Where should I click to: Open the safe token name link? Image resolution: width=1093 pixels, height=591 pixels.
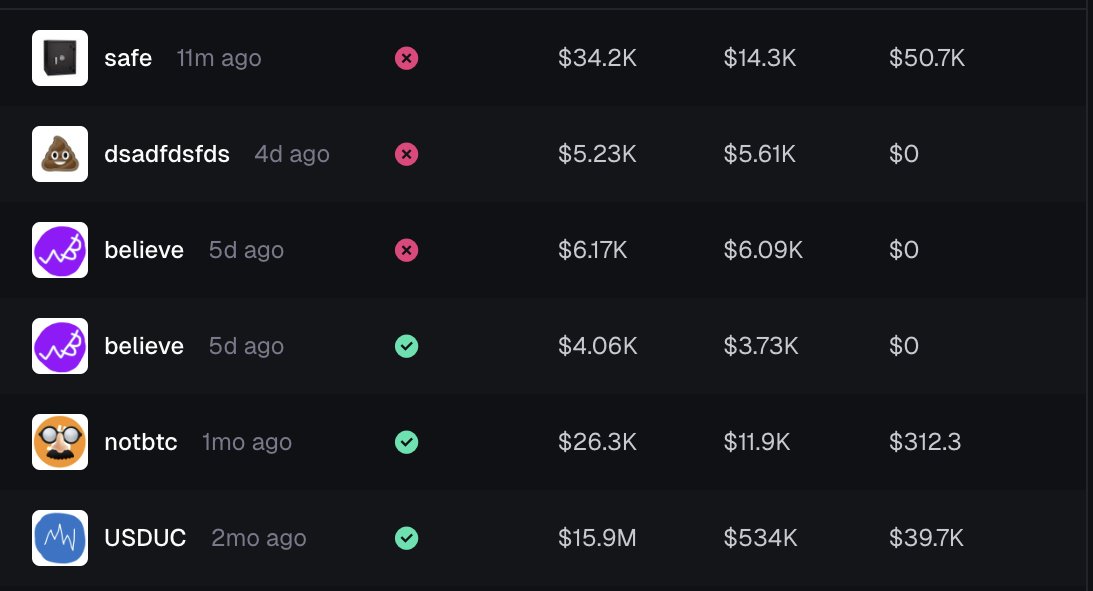(x=128, y=58)
